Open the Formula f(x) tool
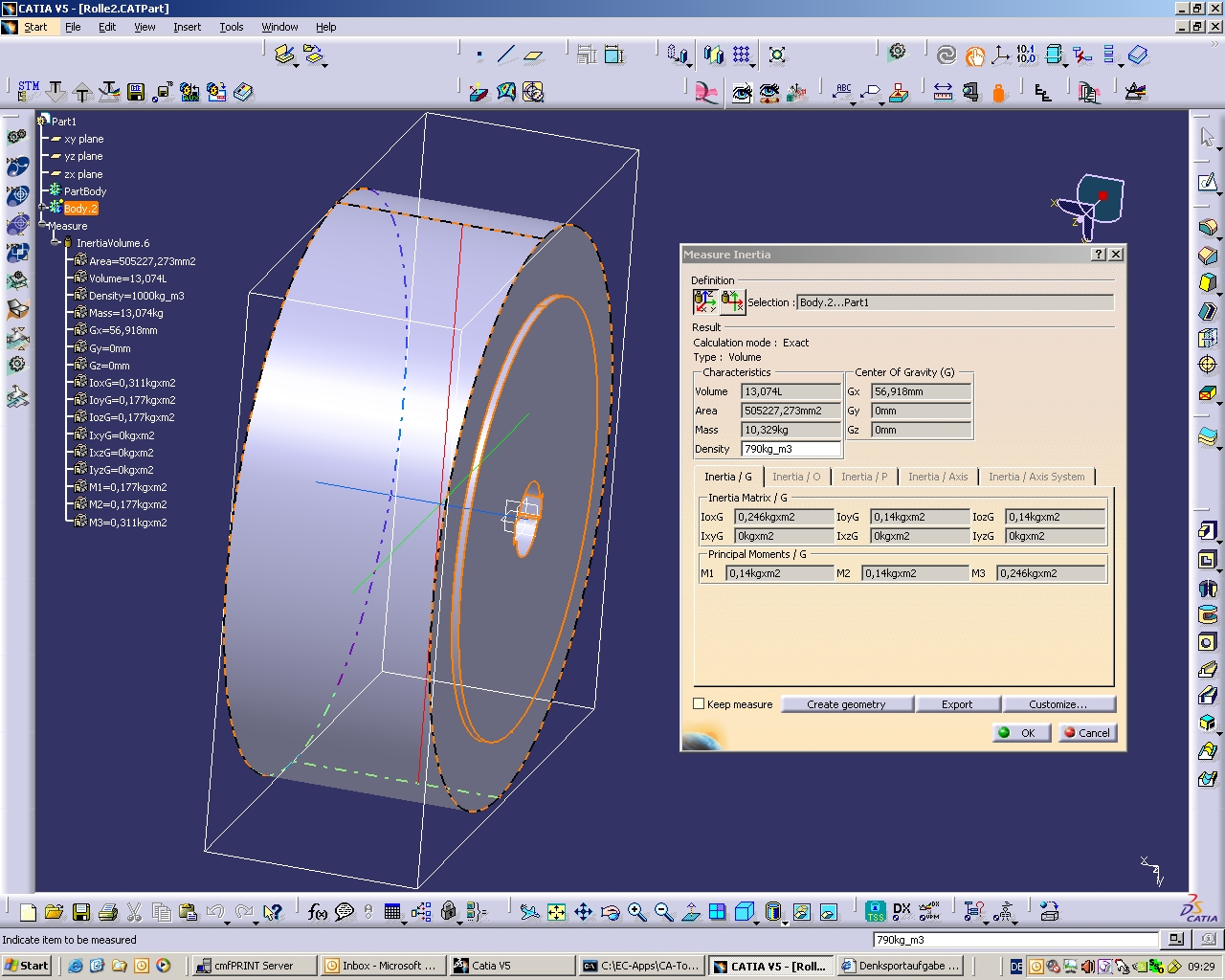Viewport: 1225px width, 980px height. 318,912
